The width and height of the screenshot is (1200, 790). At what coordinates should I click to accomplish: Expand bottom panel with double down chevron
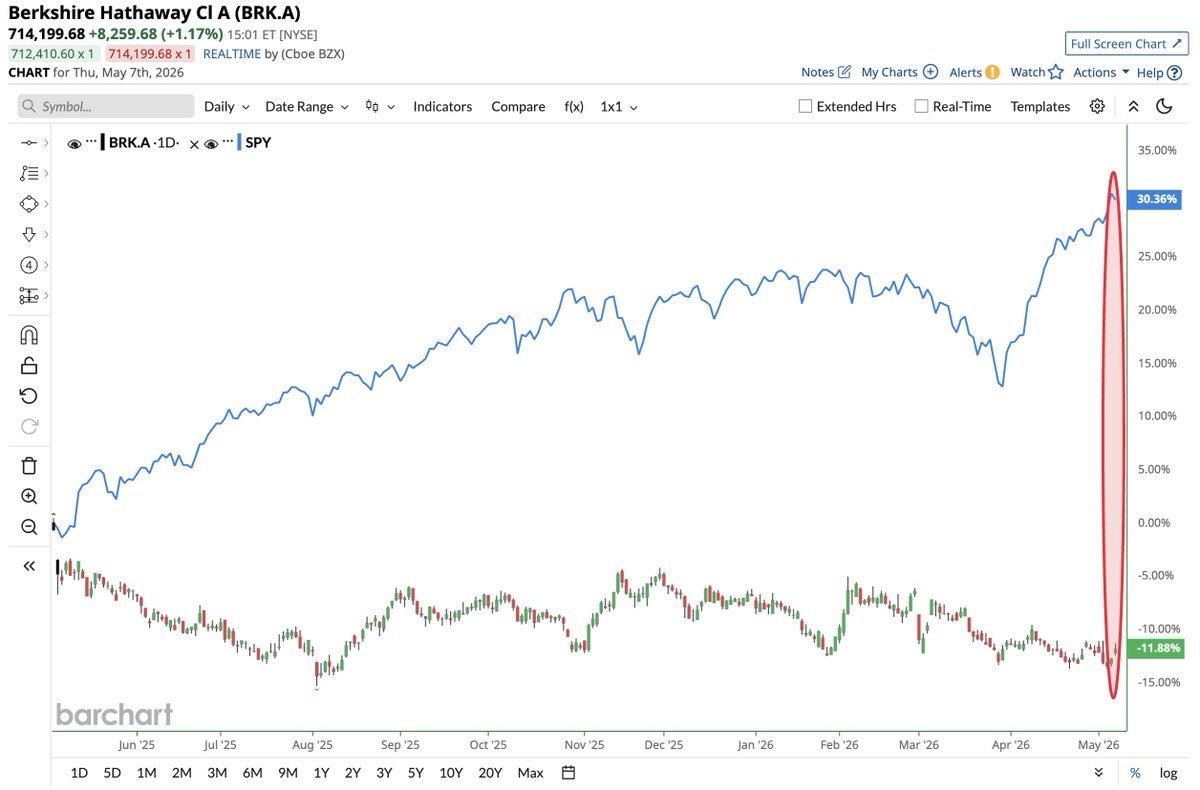(x=1098, y=772)
